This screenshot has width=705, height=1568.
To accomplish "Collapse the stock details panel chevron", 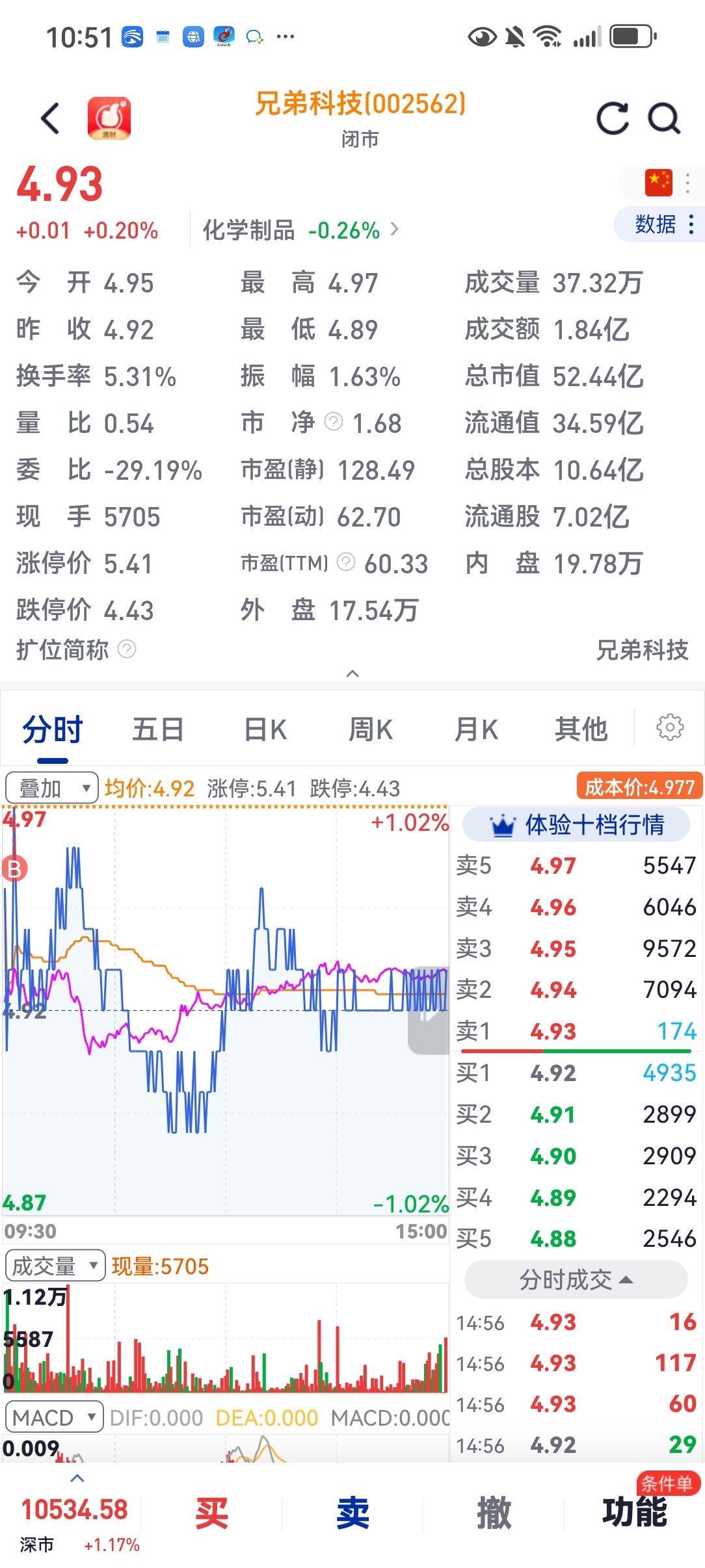I will click(x=352, y=673).
